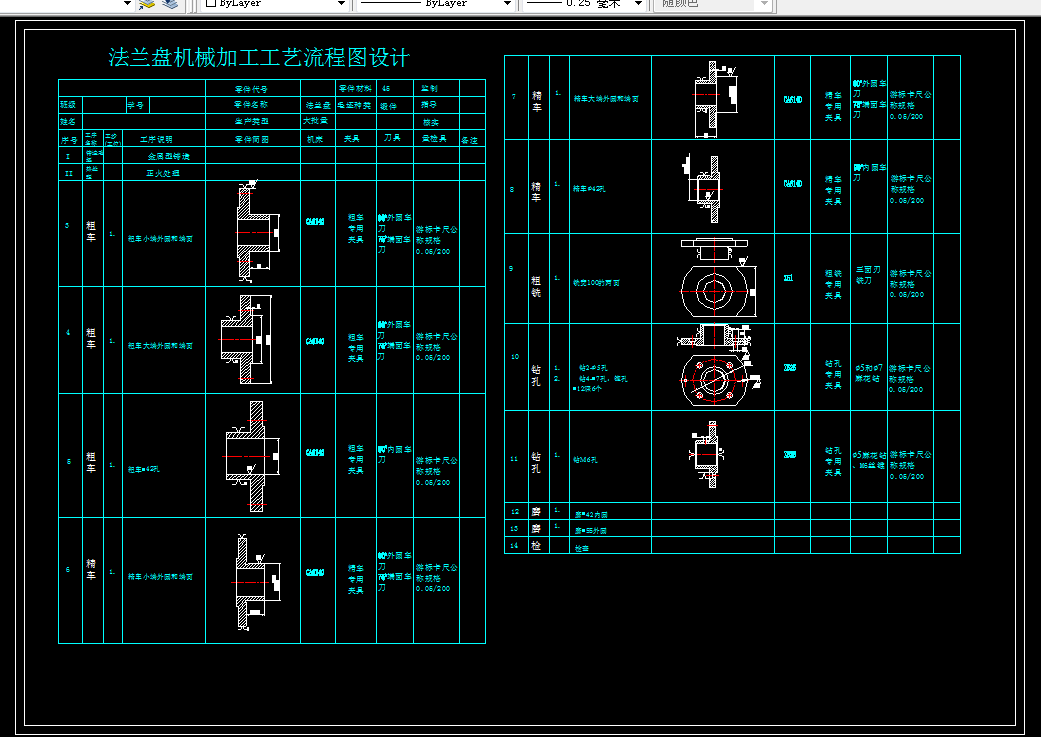Select the 生产类型 cell

coord(252,122)
